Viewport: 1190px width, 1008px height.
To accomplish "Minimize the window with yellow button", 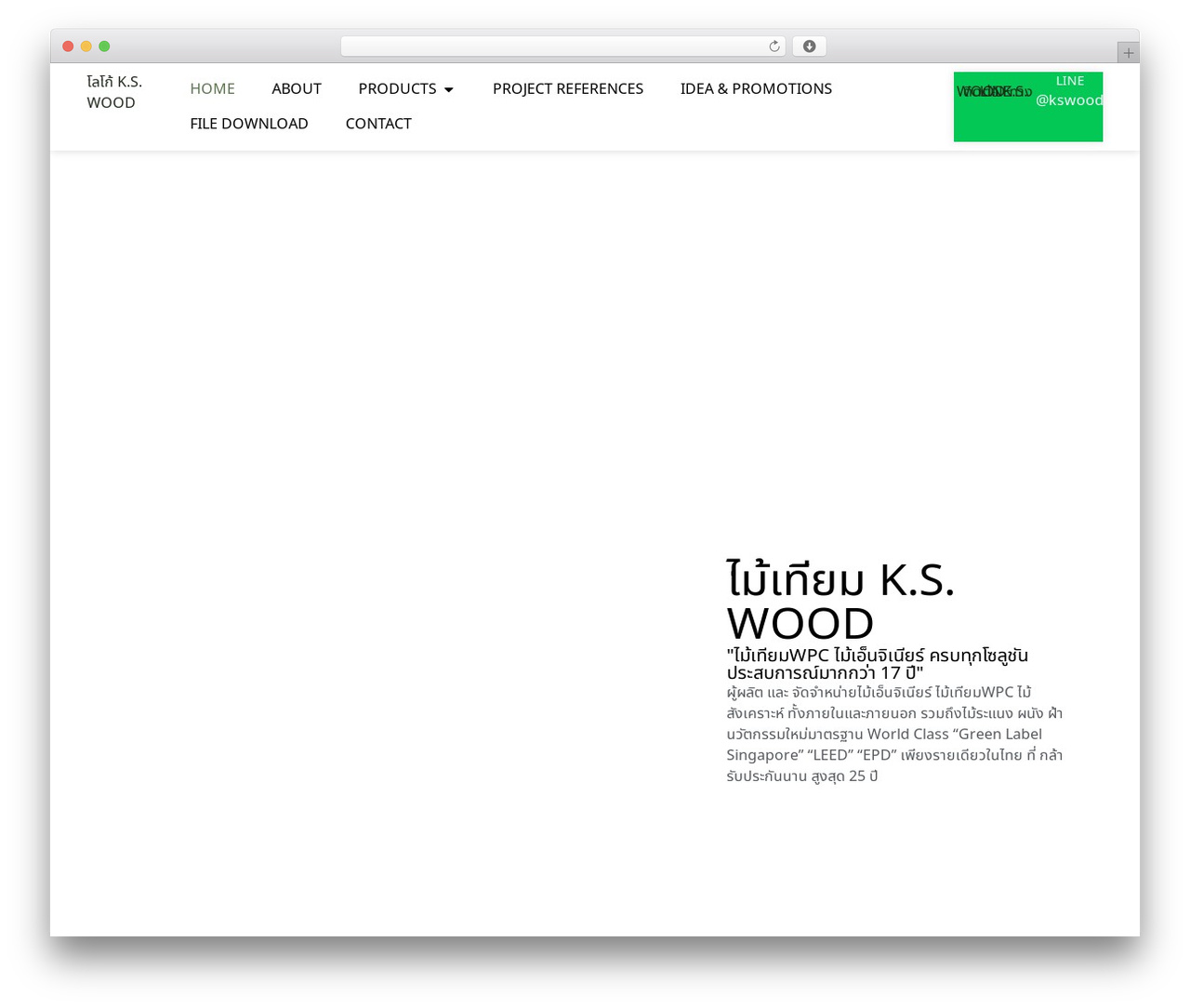I will coord(86,46).
